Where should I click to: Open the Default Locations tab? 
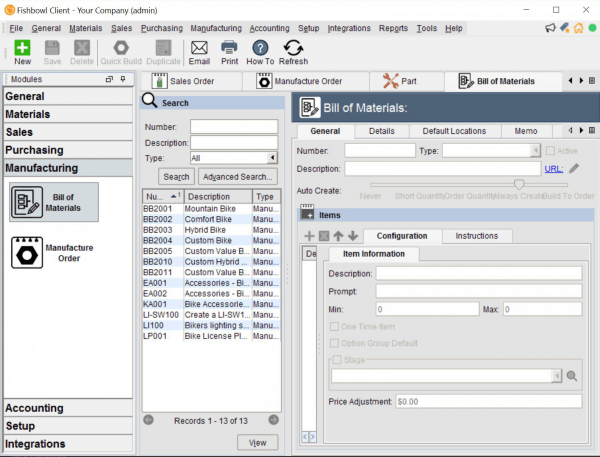[454, 131]
